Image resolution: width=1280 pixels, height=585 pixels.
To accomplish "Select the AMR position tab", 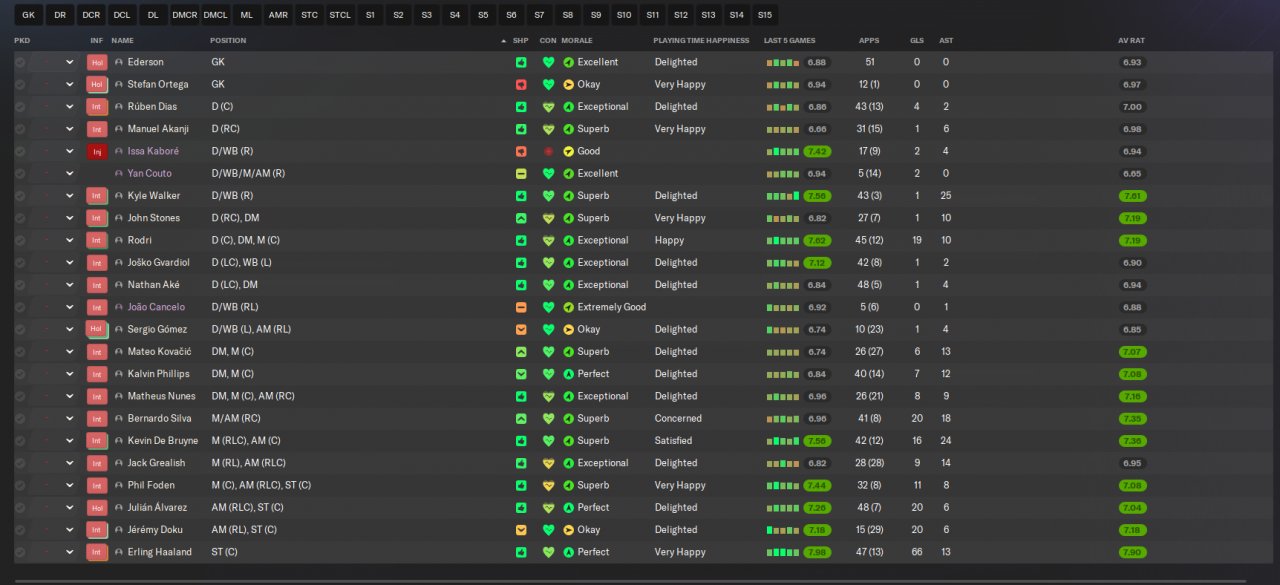I will [278, 15].
